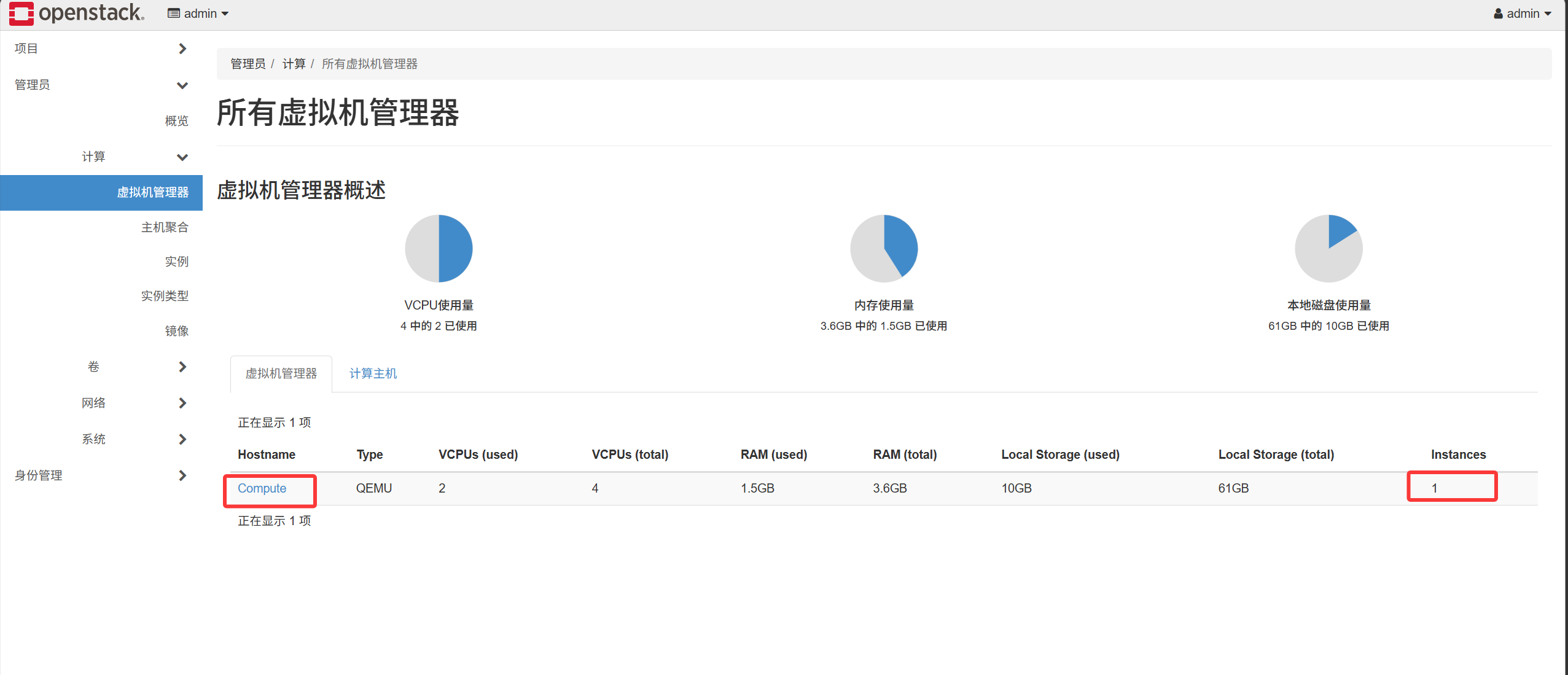
Task: Click the 本地磁盘使用量 pie chart
Action: click(x=1328, y=248)
